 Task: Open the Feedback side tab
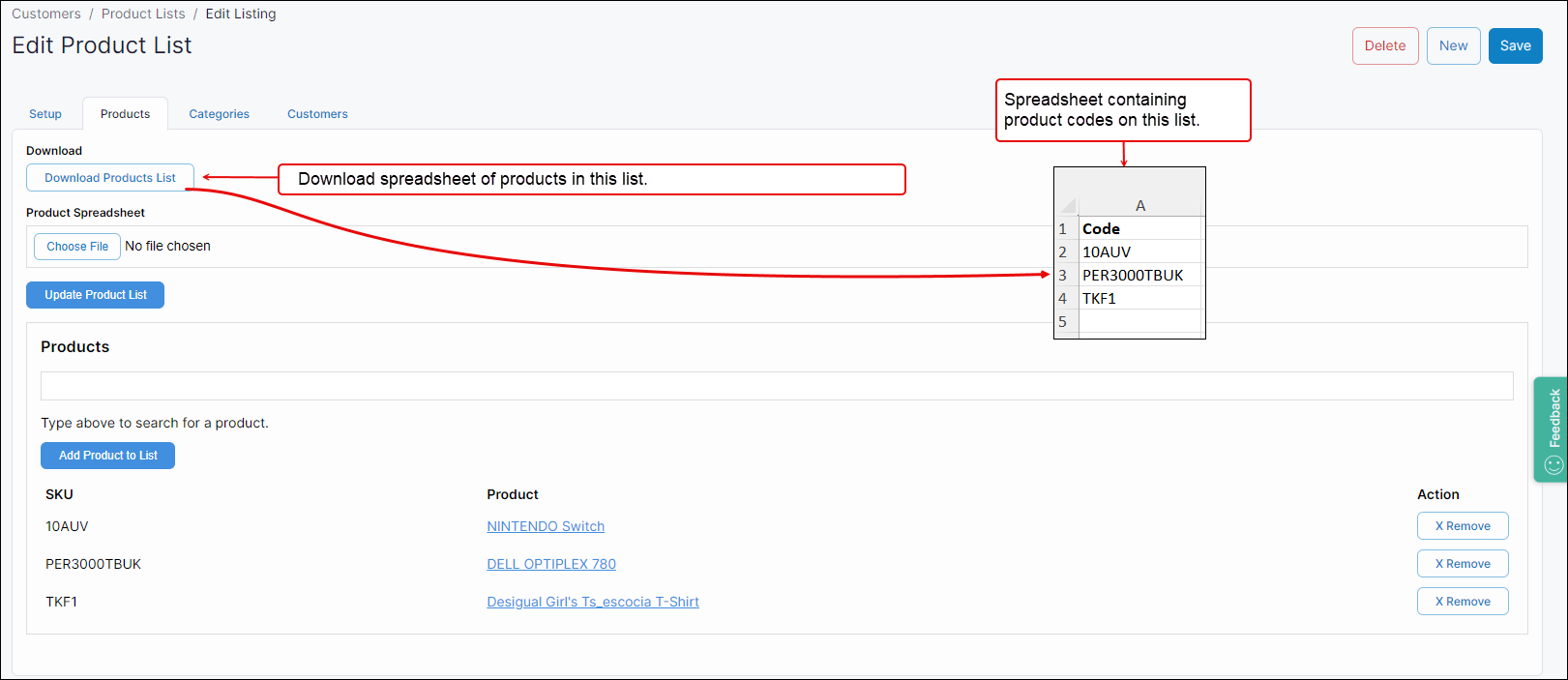pos(1551,429)
